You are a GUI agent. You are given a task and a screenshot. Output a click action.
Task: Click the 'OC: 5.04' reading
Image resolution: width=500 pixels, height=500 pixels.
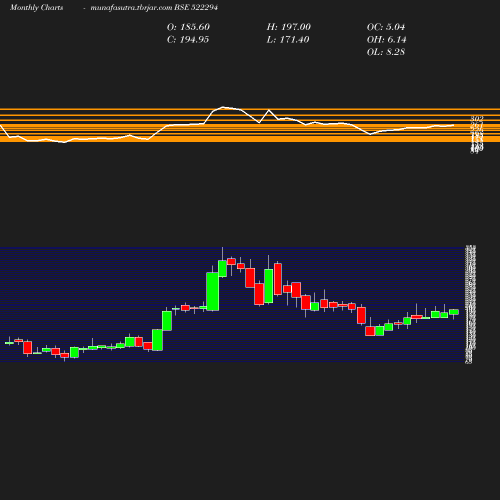pyautogui.click(x=386, y=27)
